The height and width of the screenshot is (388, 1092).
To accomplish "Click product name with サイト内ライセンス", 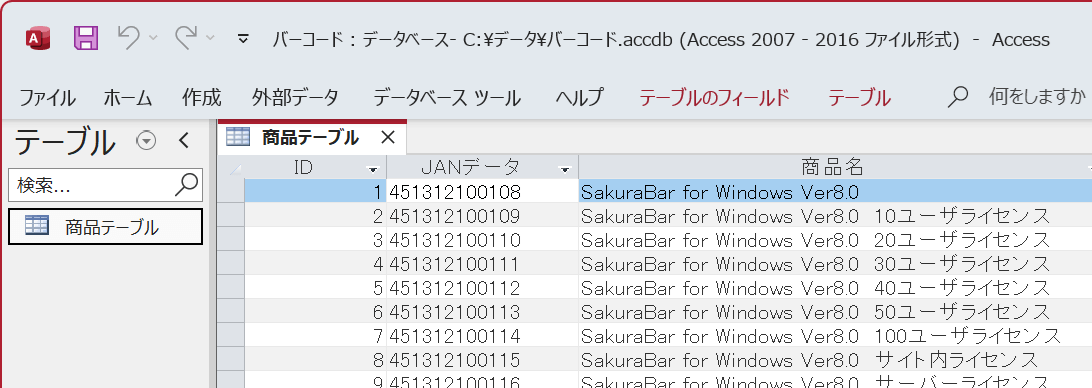I will [x=835, y=359].
